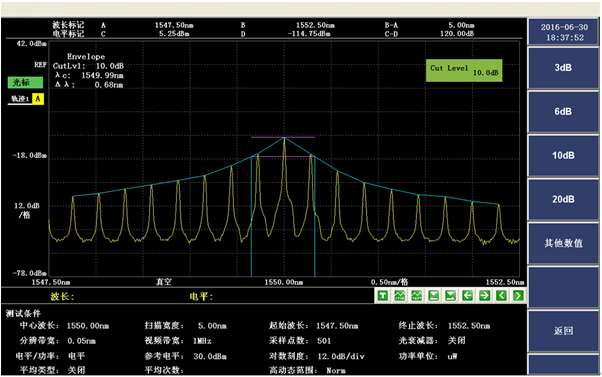Screen dimensions: 602x377
Task: Click λc 1549.99nm value
Action: click(x=102, y=75)
